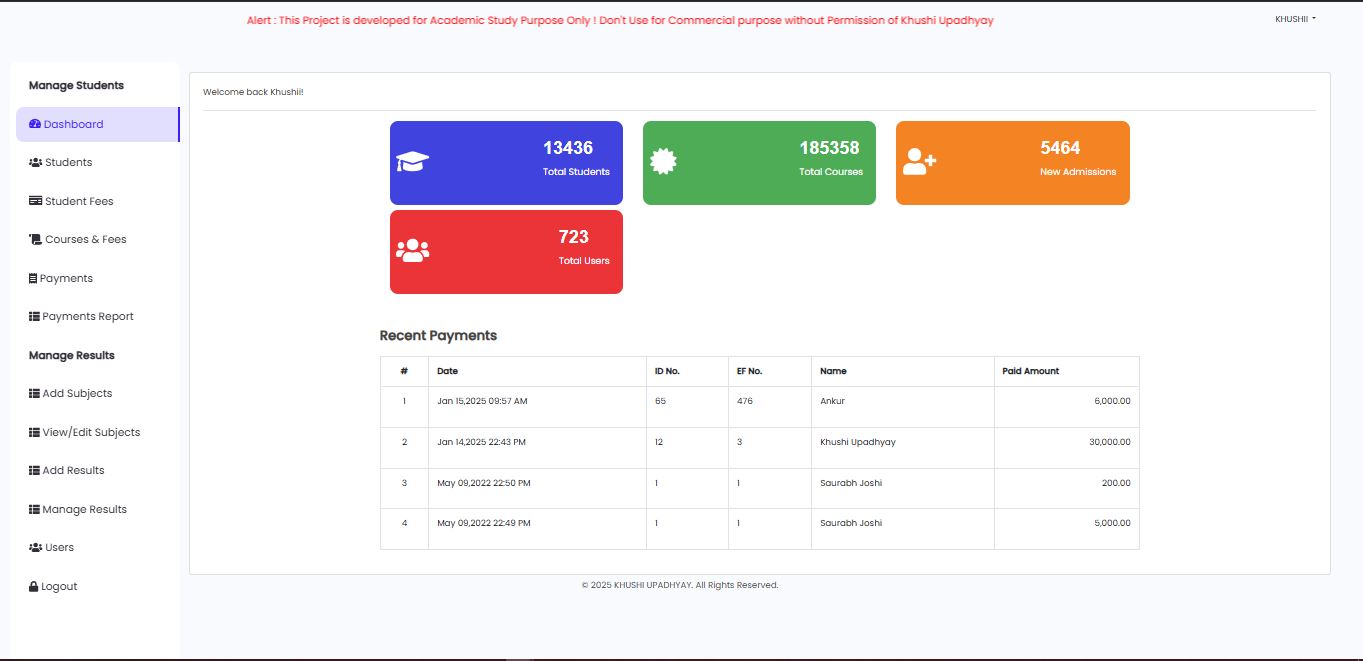The image size is (1363, 661).
Task: Open Students page from sidebar
Action: pos(68,163)
